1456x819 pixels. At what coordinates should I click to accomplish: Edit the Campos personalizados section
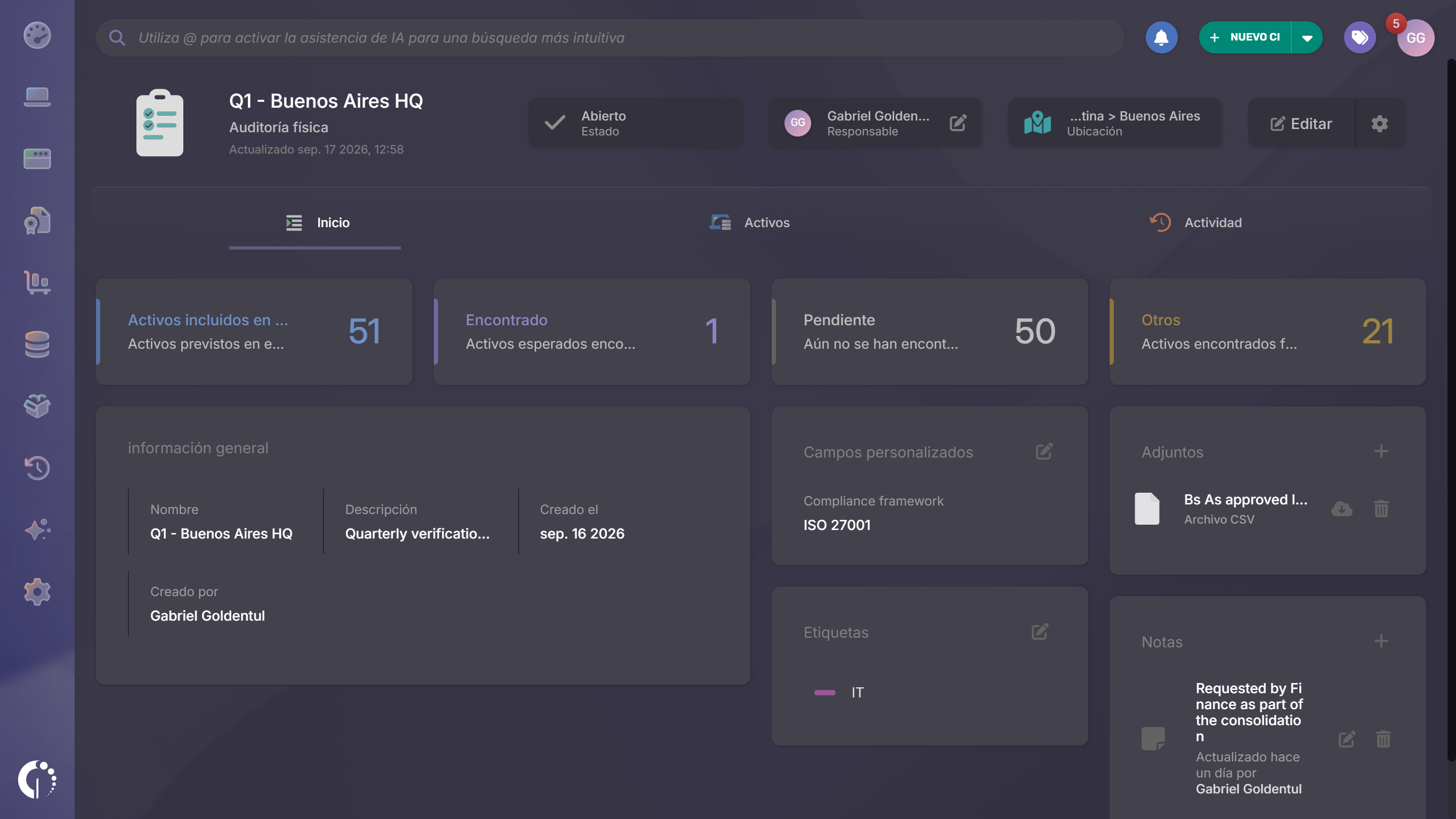[1044, 451]
